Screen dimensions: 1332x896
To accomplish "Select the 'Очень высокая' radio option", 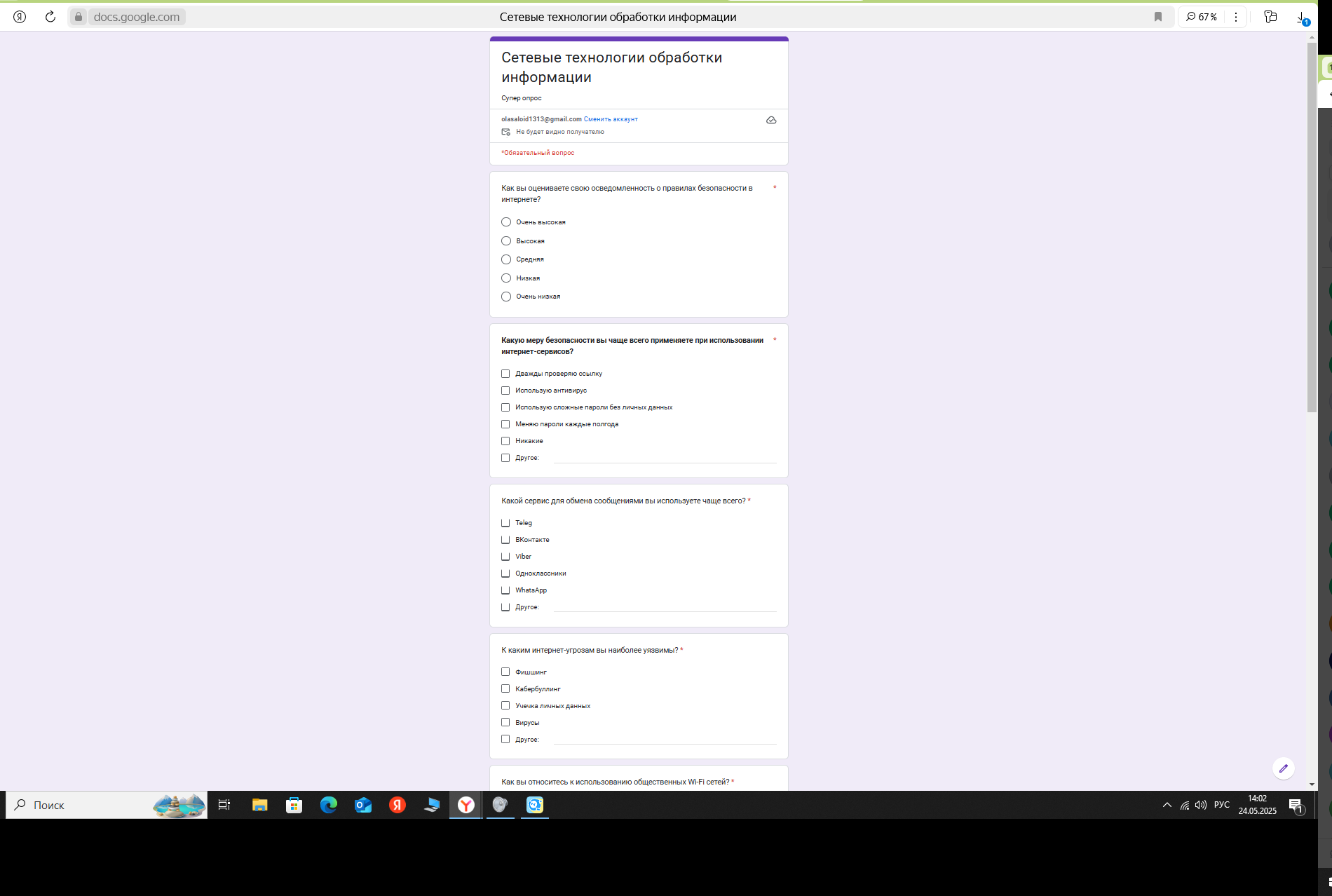I will pos(506,222).
